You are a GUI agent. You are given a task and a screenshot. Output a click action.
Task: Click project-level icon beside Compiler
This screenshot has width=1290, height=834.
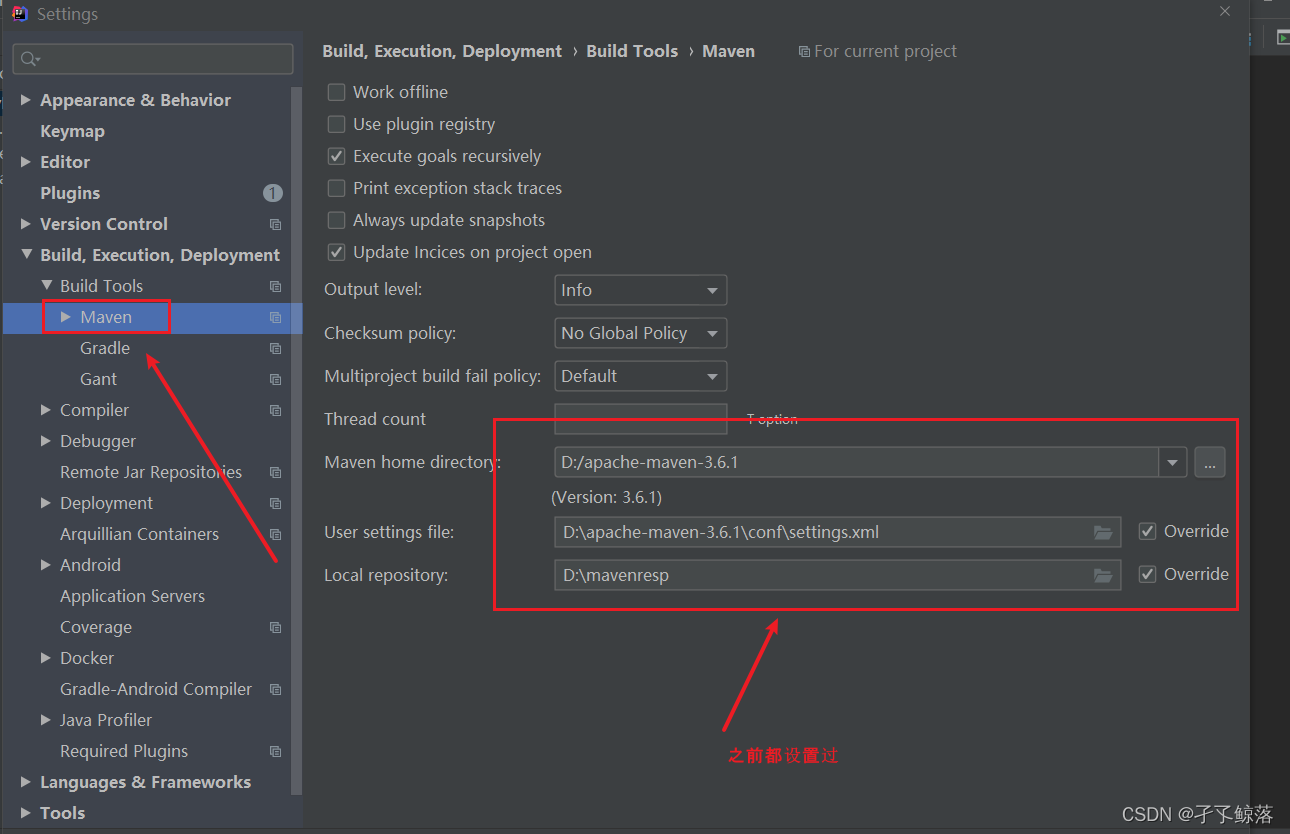(x=276, y=410)
